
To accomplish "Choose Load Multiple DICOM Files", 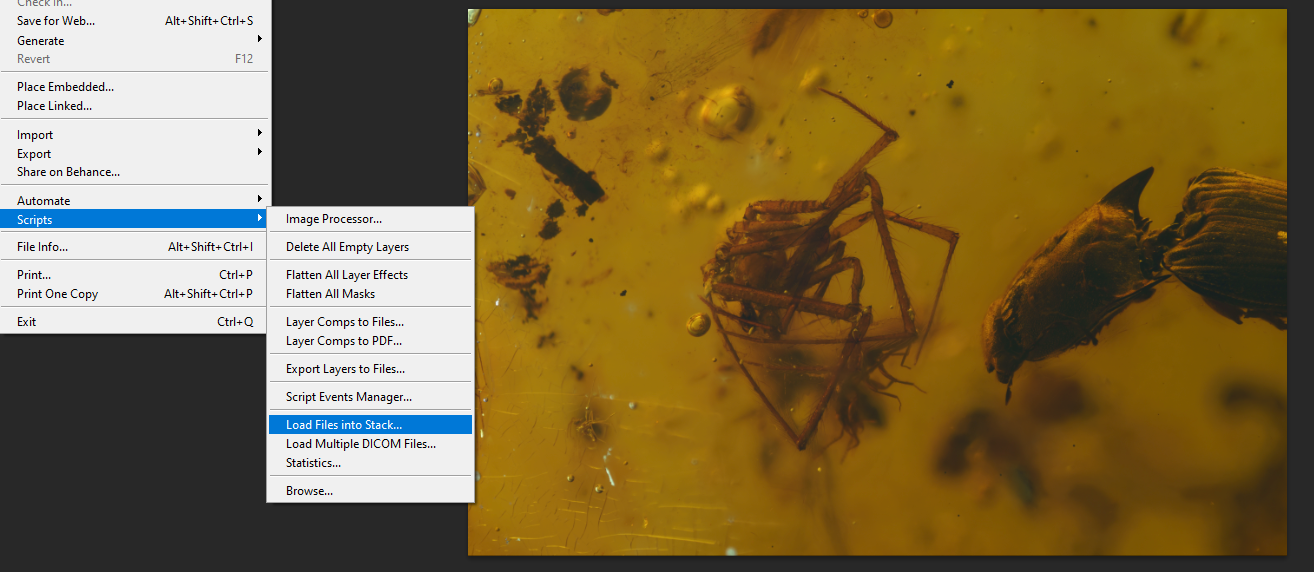I will tap(361, 444).
